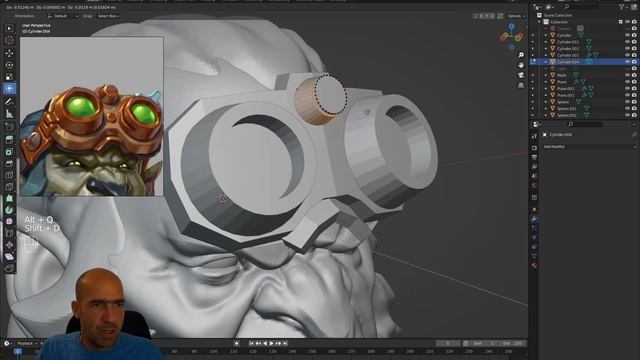The width and height of the screenshot is (640, 360).
Task: Hide Cylinder.004 via its eye icon
Action: [627, 62]
